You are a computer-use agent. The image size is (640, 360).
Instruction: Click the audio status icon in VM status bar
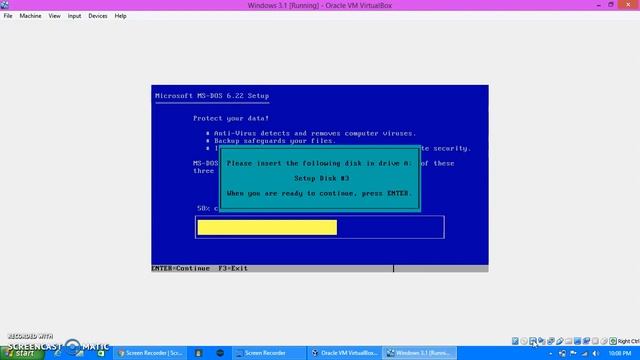(542, 341)
